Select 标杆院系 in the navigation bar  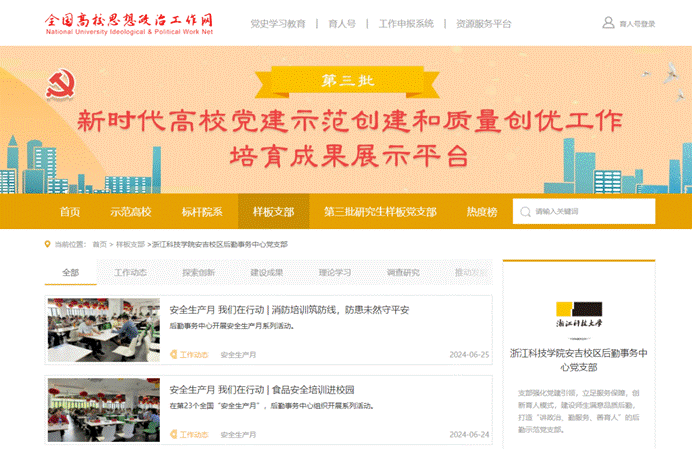pos(202,212)
